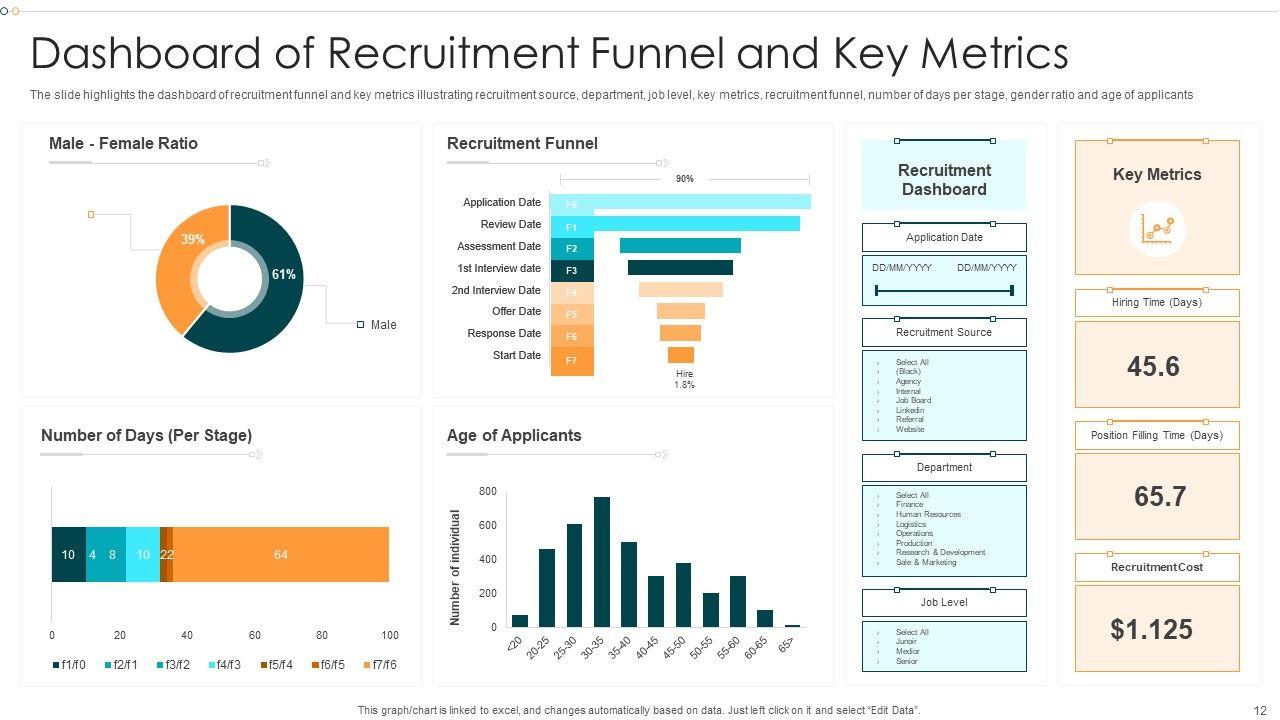Select Logistics in Department list

click(x=911, y=524)
